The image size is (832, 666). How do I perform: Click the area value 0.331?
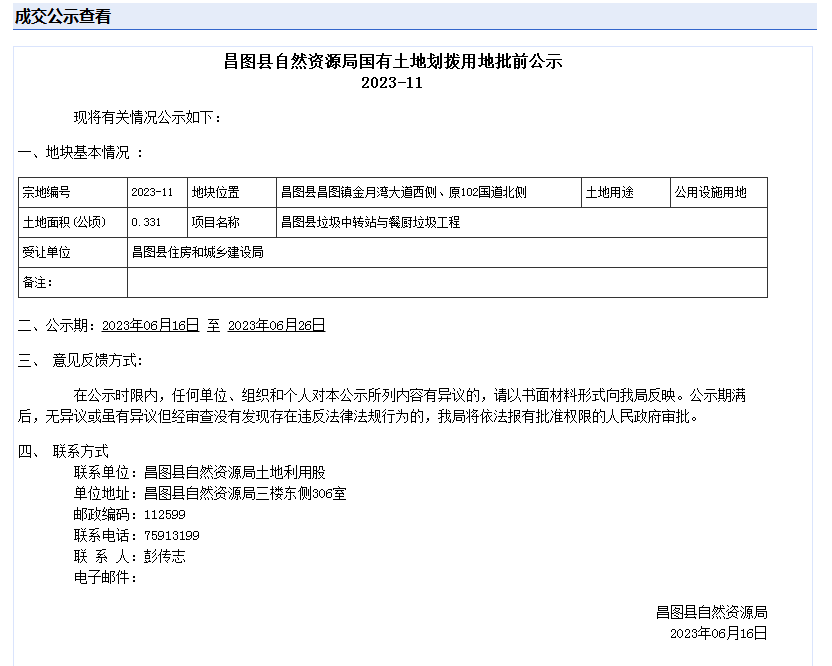(146, 222)
